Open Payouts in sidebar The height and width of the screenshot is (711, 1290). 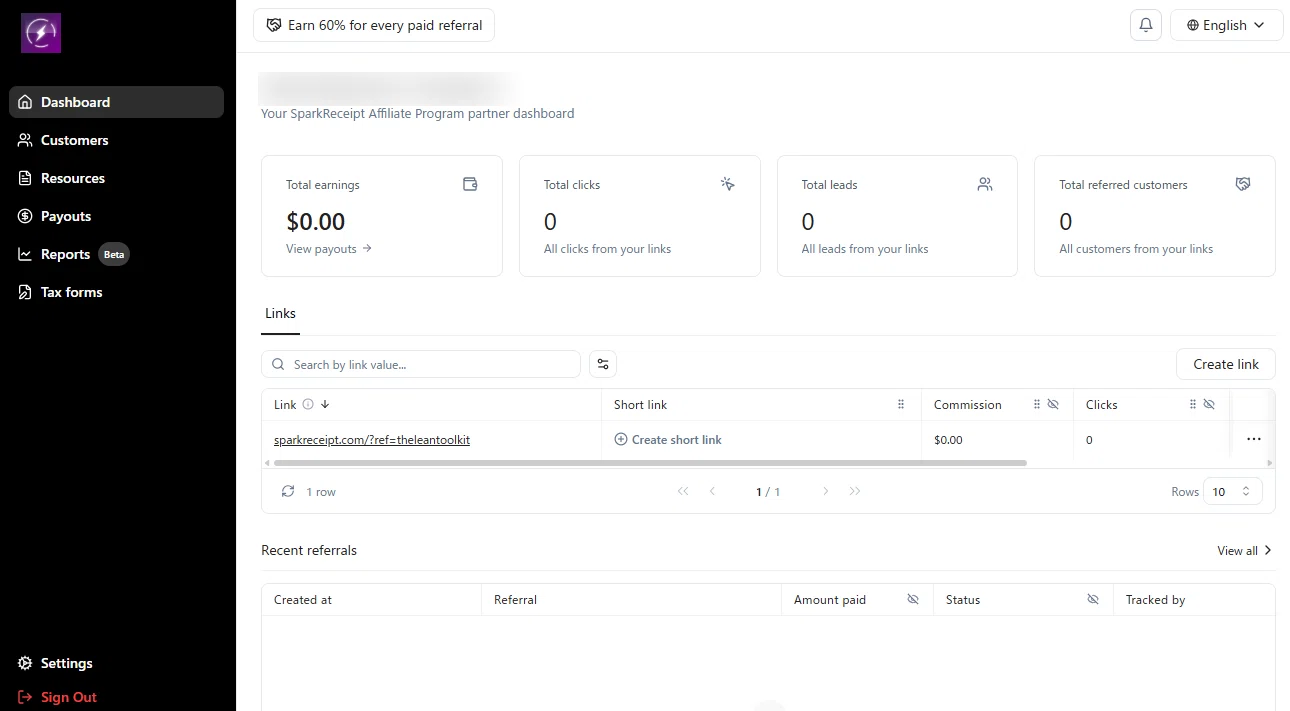tap(117, 216)
